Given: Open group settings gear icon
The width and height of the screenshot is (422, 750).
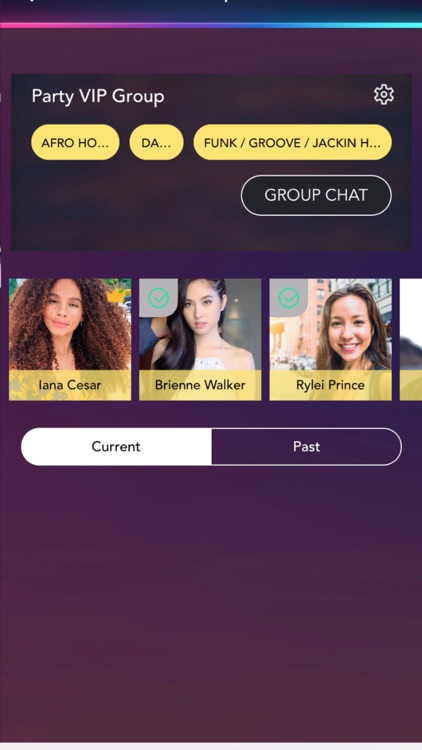Looking at the screenshot, I should tap(384, 95).
